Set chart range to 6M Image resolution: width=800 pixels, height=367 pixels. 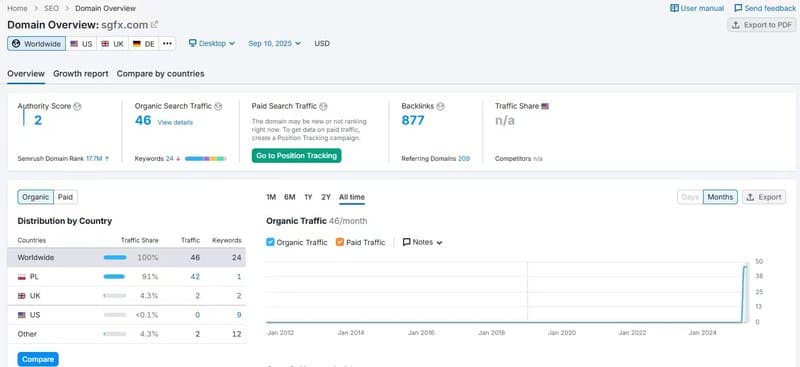coord(290,197)
